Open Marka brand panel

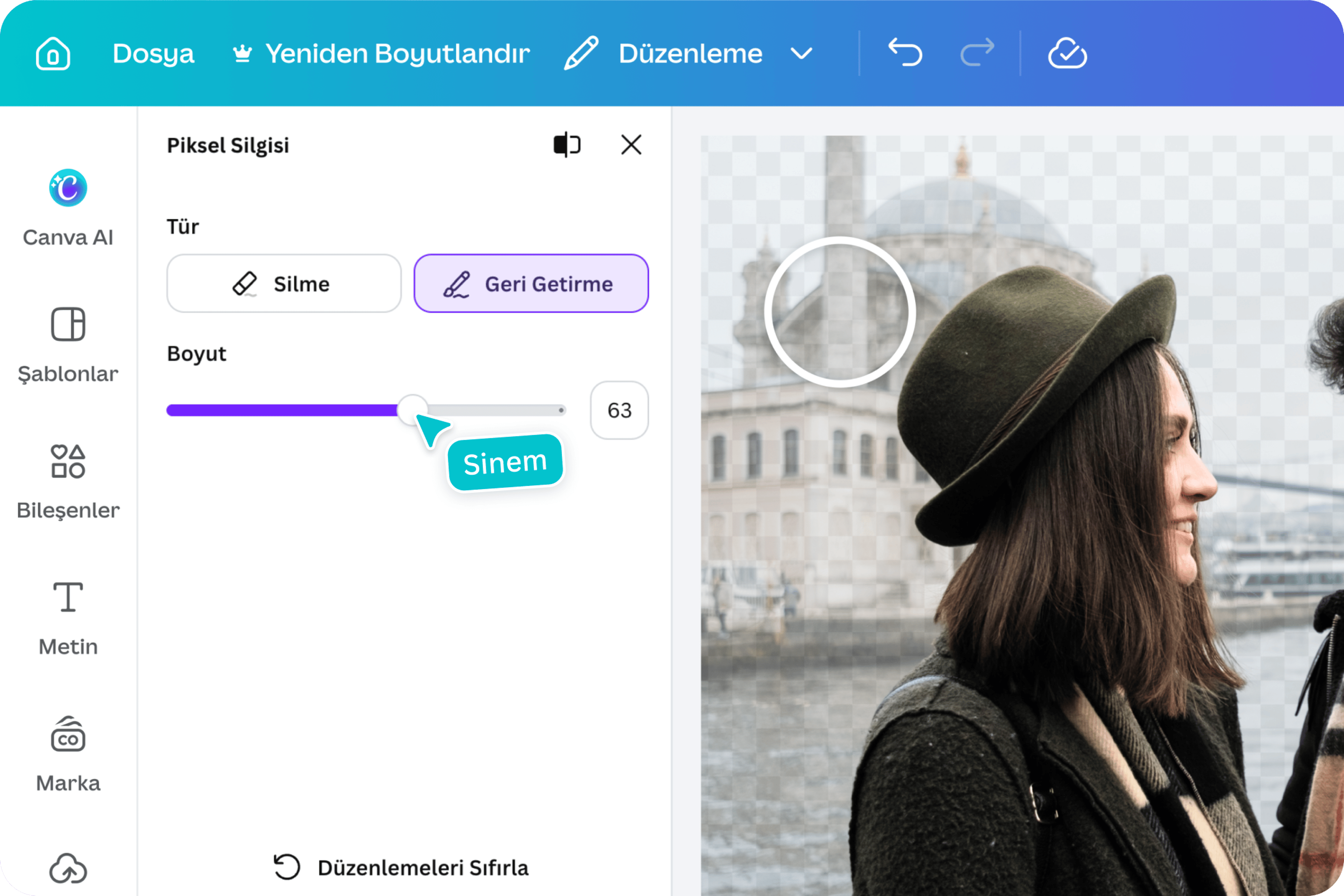[x=68, y=754]
